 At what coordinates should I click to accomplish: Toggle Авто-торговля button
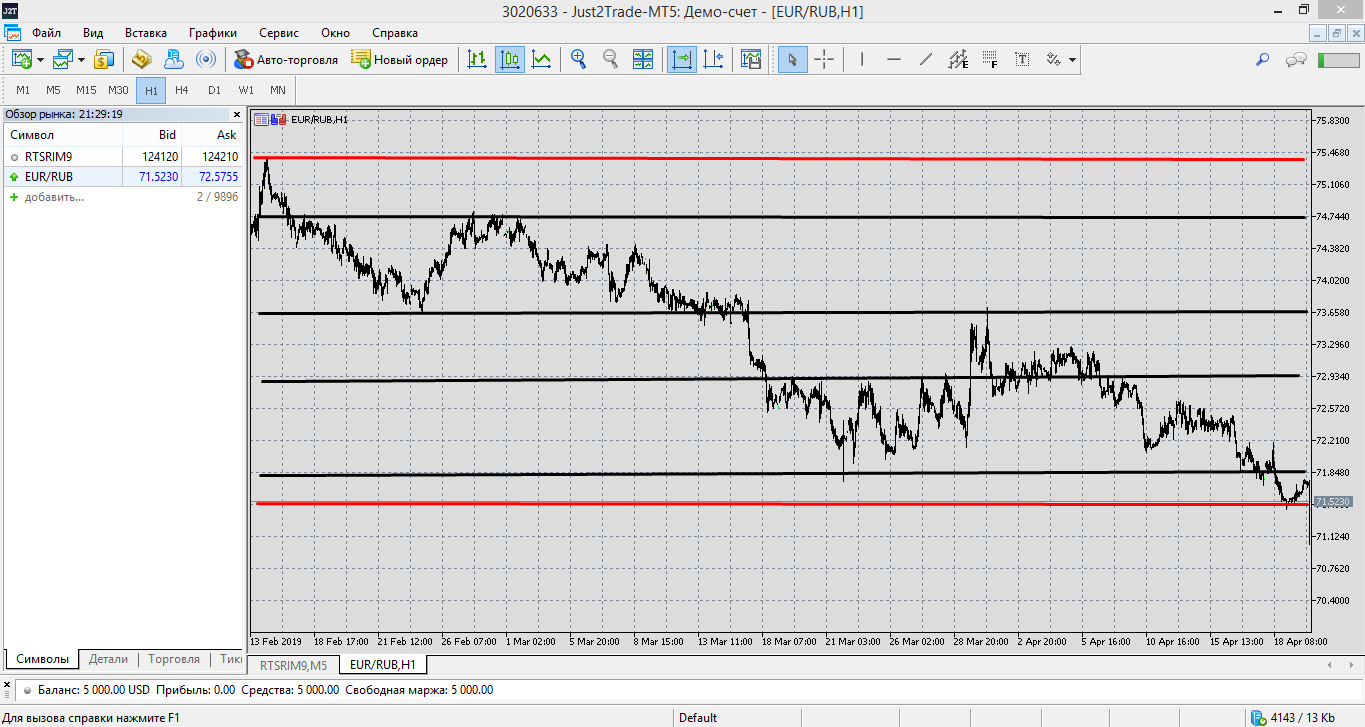[286, 59]
